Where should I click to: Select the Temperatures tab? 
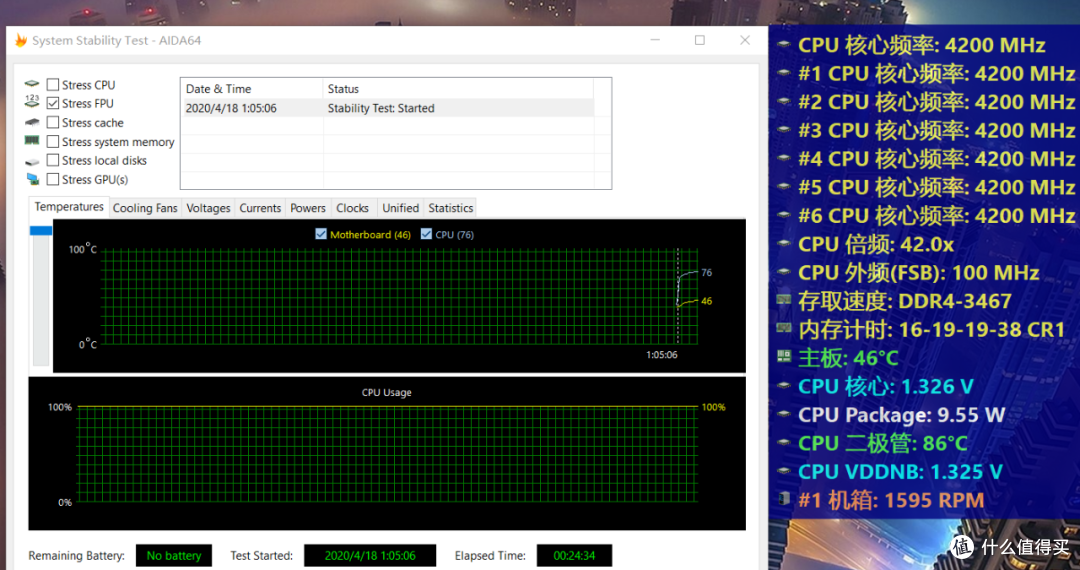[69, 207]
